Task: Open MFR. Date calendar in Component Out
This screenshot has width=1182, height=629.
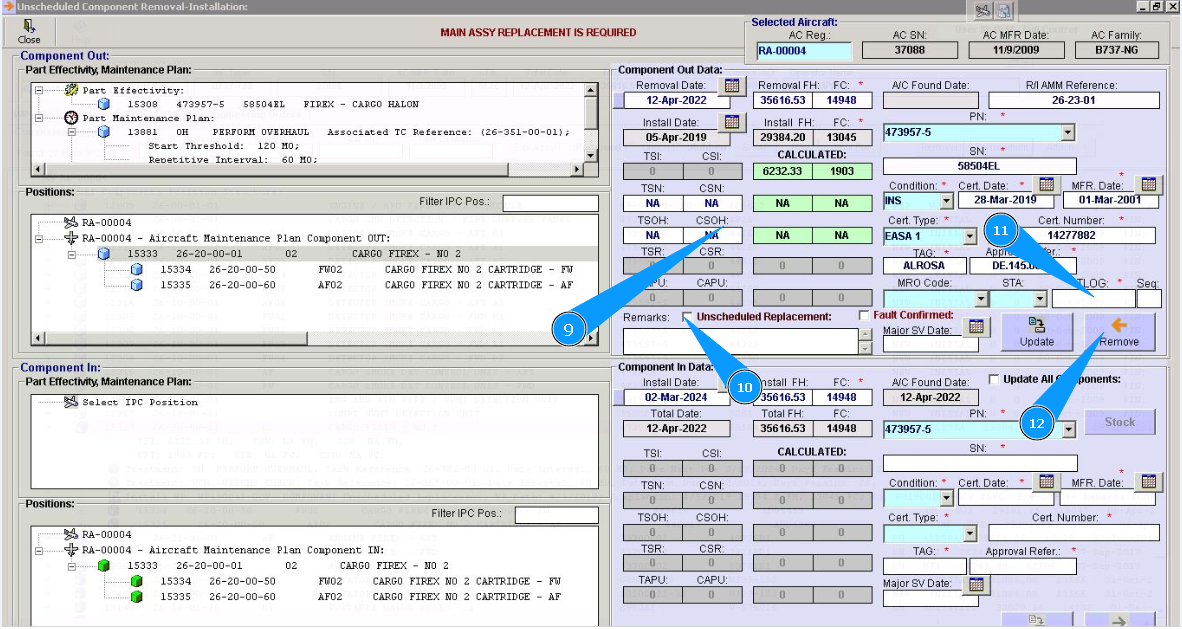Action: click(1148, 184)
